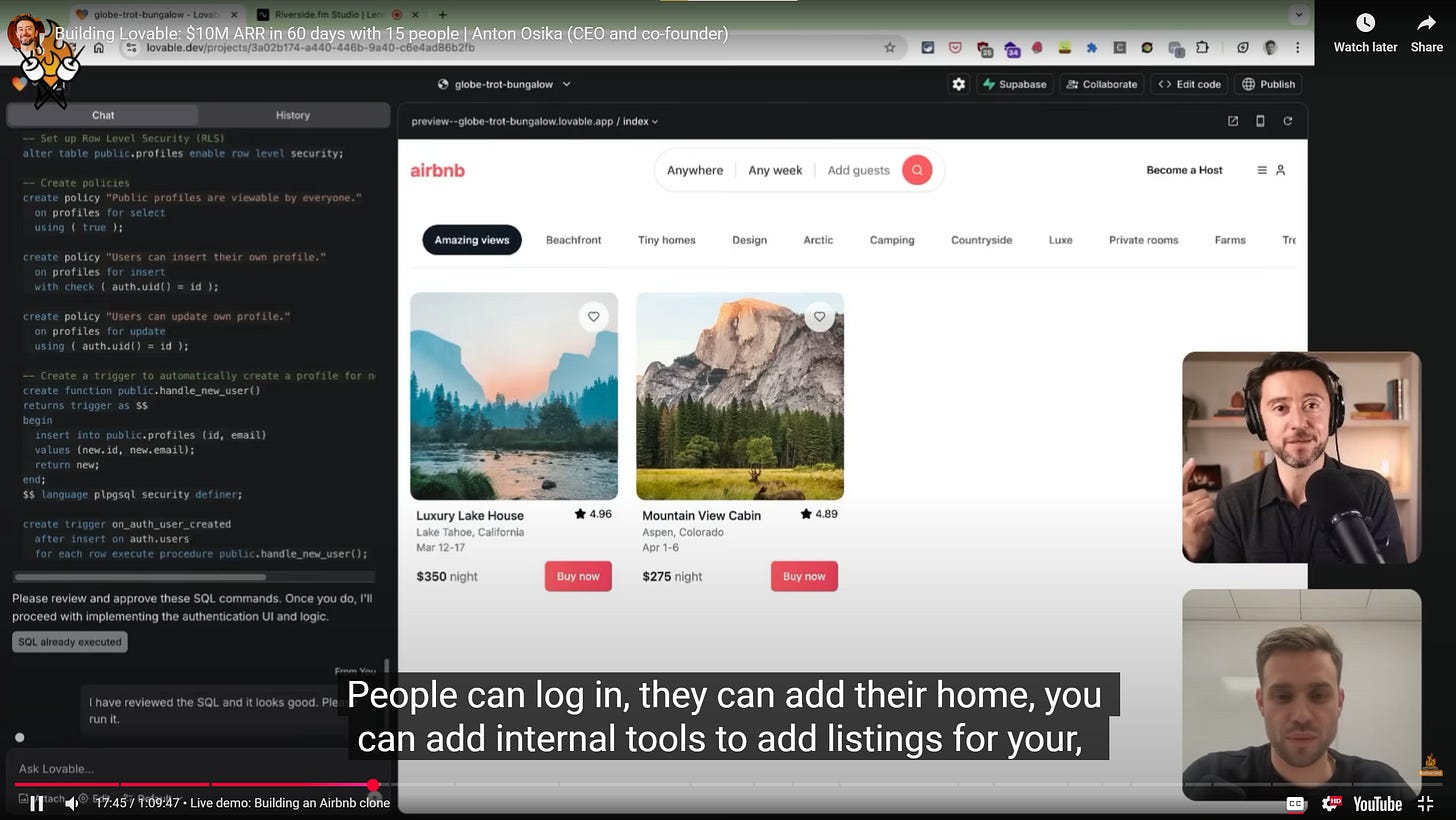Select the Farms category
This screenshot has height=820, width=1456.
(1230, 240)
